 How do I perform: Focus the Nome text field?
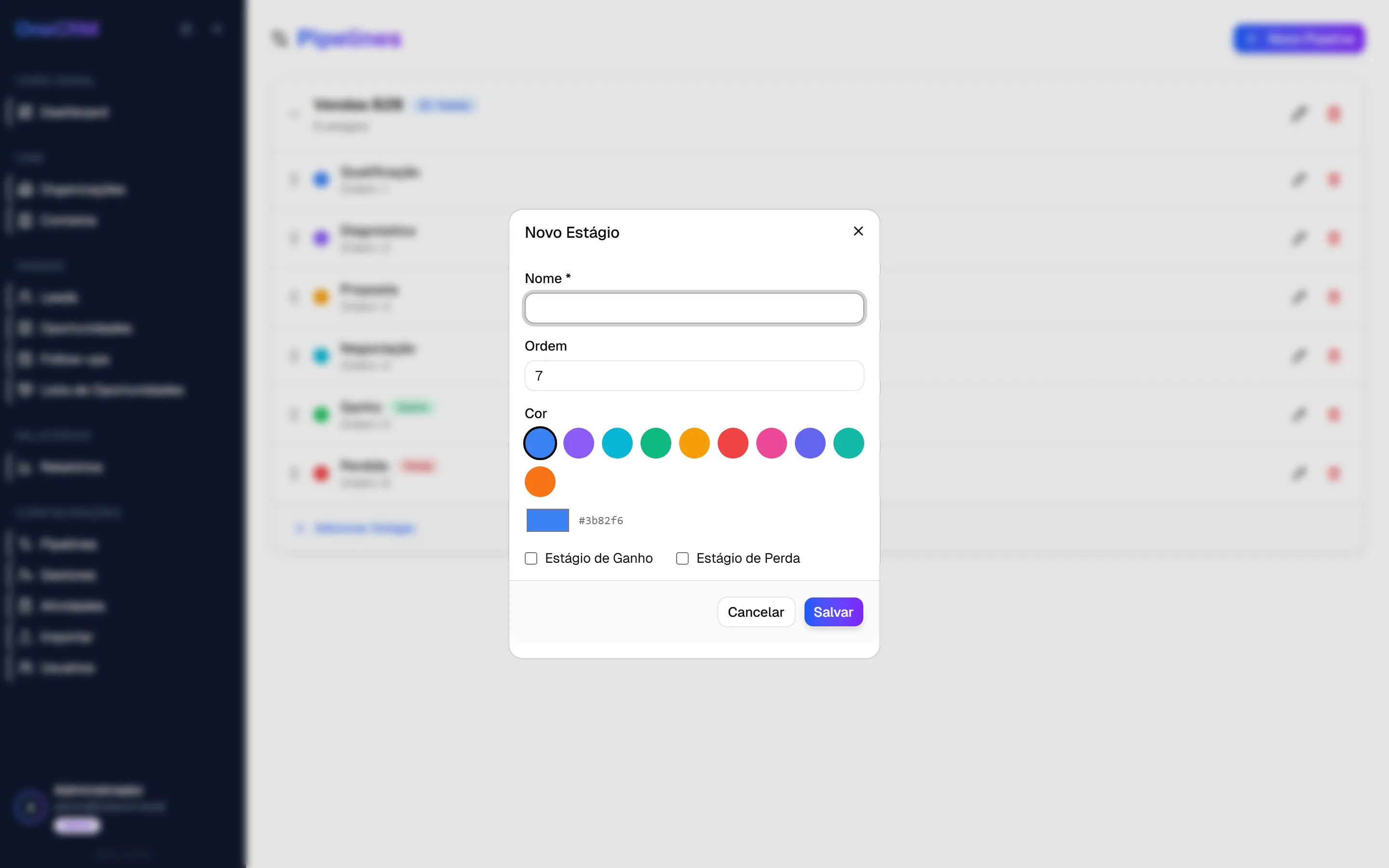point(694,308)
